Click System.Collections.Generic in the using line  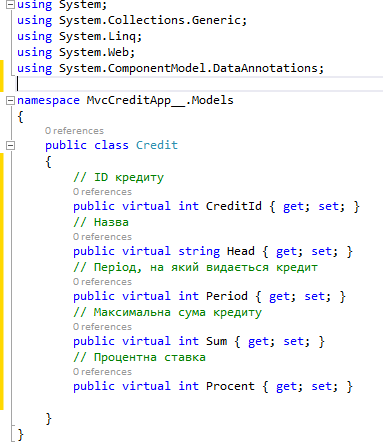tap(150, 20)
